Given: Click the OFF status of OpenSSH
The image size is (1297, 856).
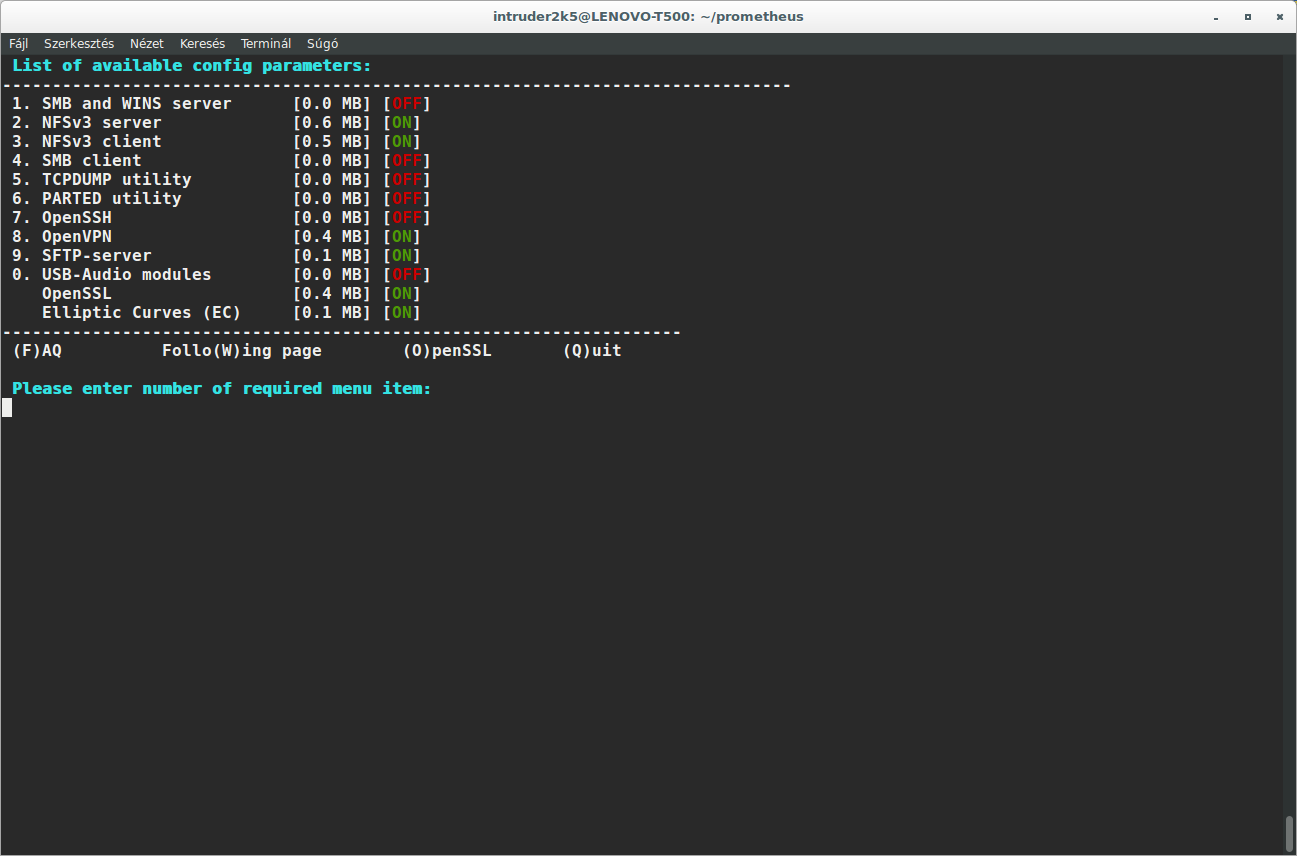Looking at the screenshot, I should coord(407,218).
